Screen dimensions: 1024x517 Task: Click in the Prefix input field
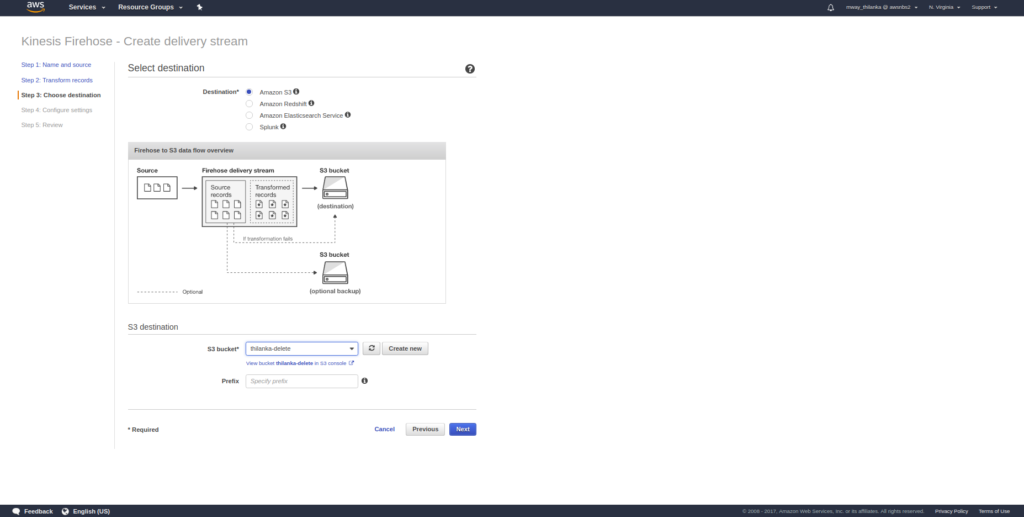click(x=301, y=381)
